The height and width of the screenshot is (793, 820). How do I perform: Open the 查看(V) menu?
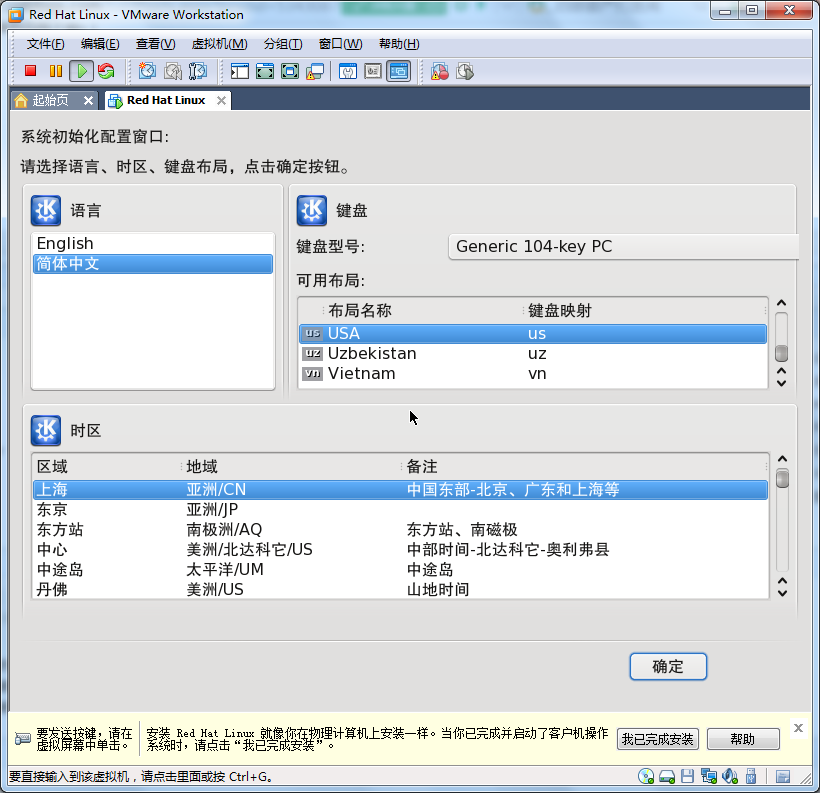coord(155,44)
